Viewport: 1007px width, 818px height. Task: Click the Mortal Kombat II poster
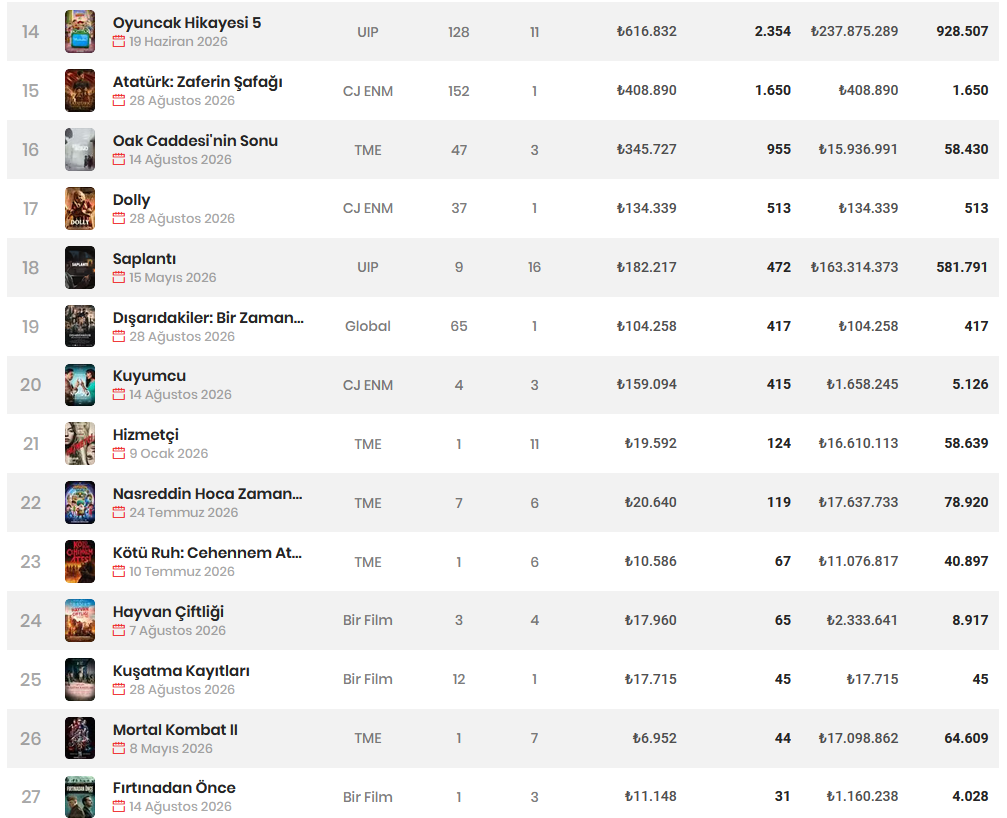tap(80, 738)
